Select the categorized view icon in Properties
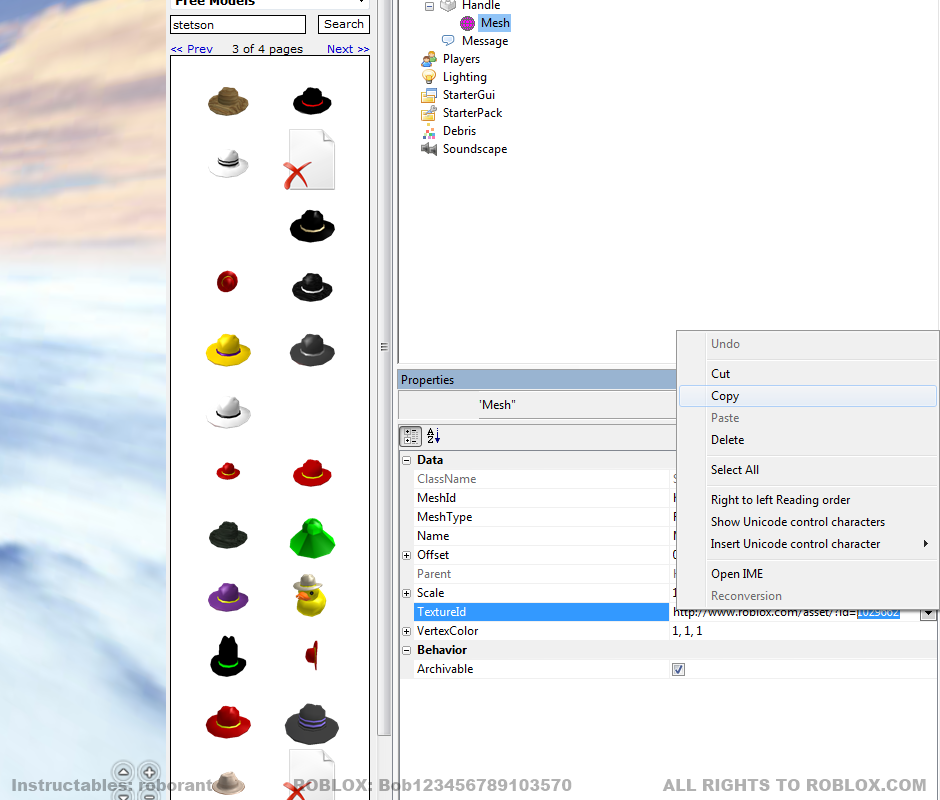Image resolution: width=940 pixels, height=800 pixels. tap(410, 436)
